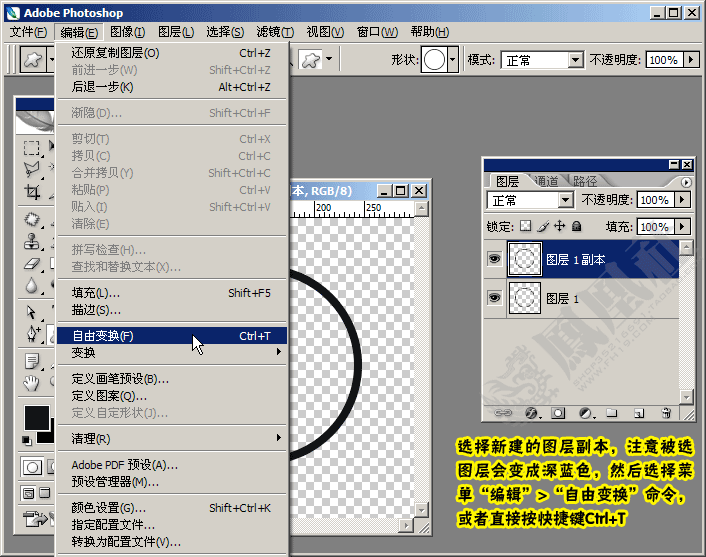Open options bar 不透明度 slider arrow
This screenshot has height=557, width=706.
(x=692, y=59)
